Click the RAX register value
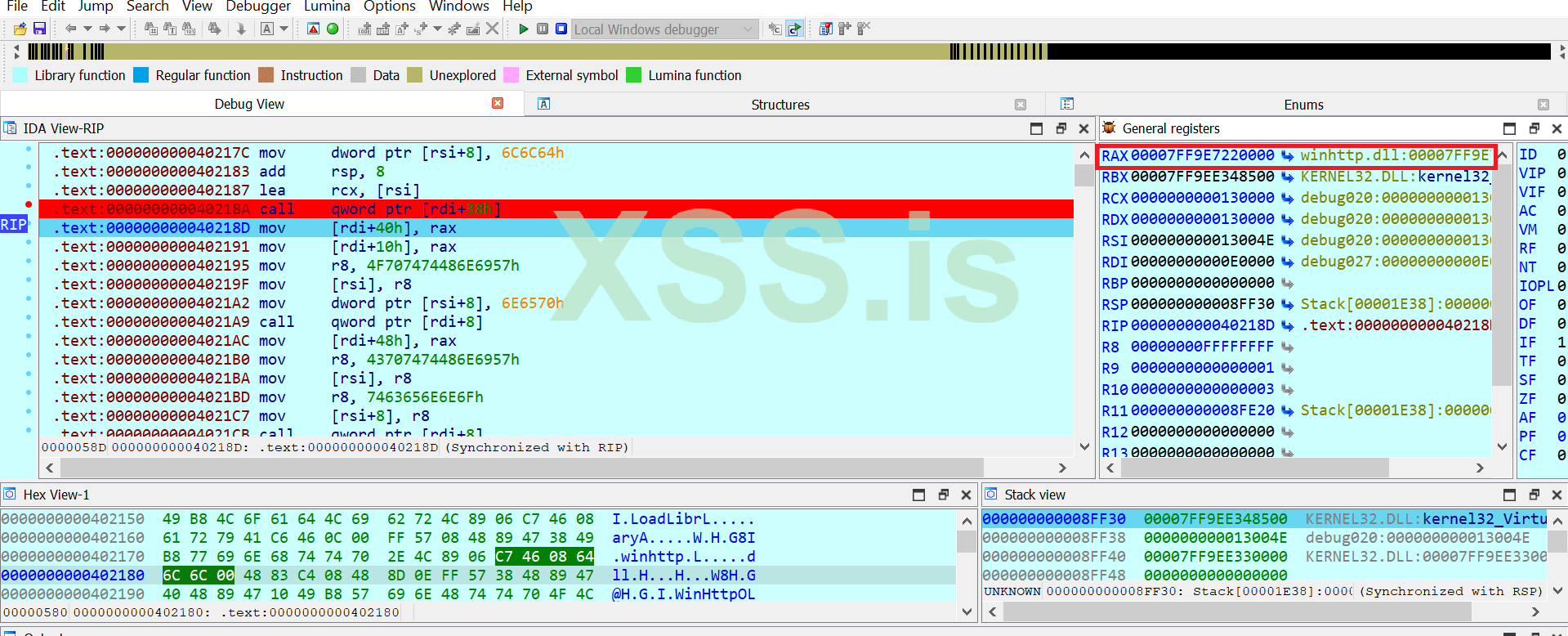This screenshot has height=636, width=1568. [x=1202, y=155]
